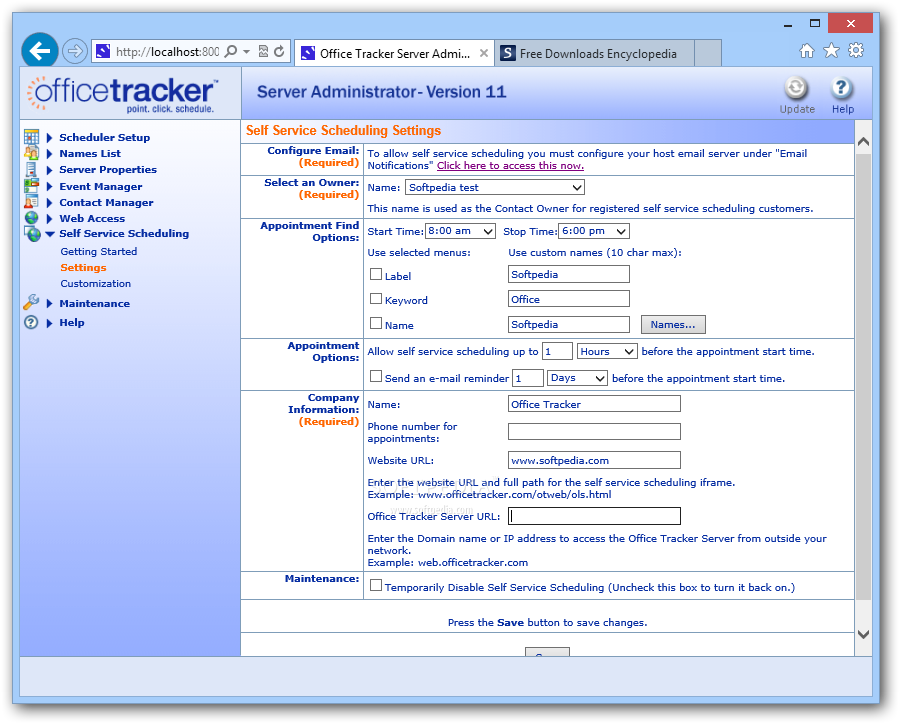This screenshot has width=900, height=724.
Task: Open the Settings sidebar item
Action: [x=83, y=268]
